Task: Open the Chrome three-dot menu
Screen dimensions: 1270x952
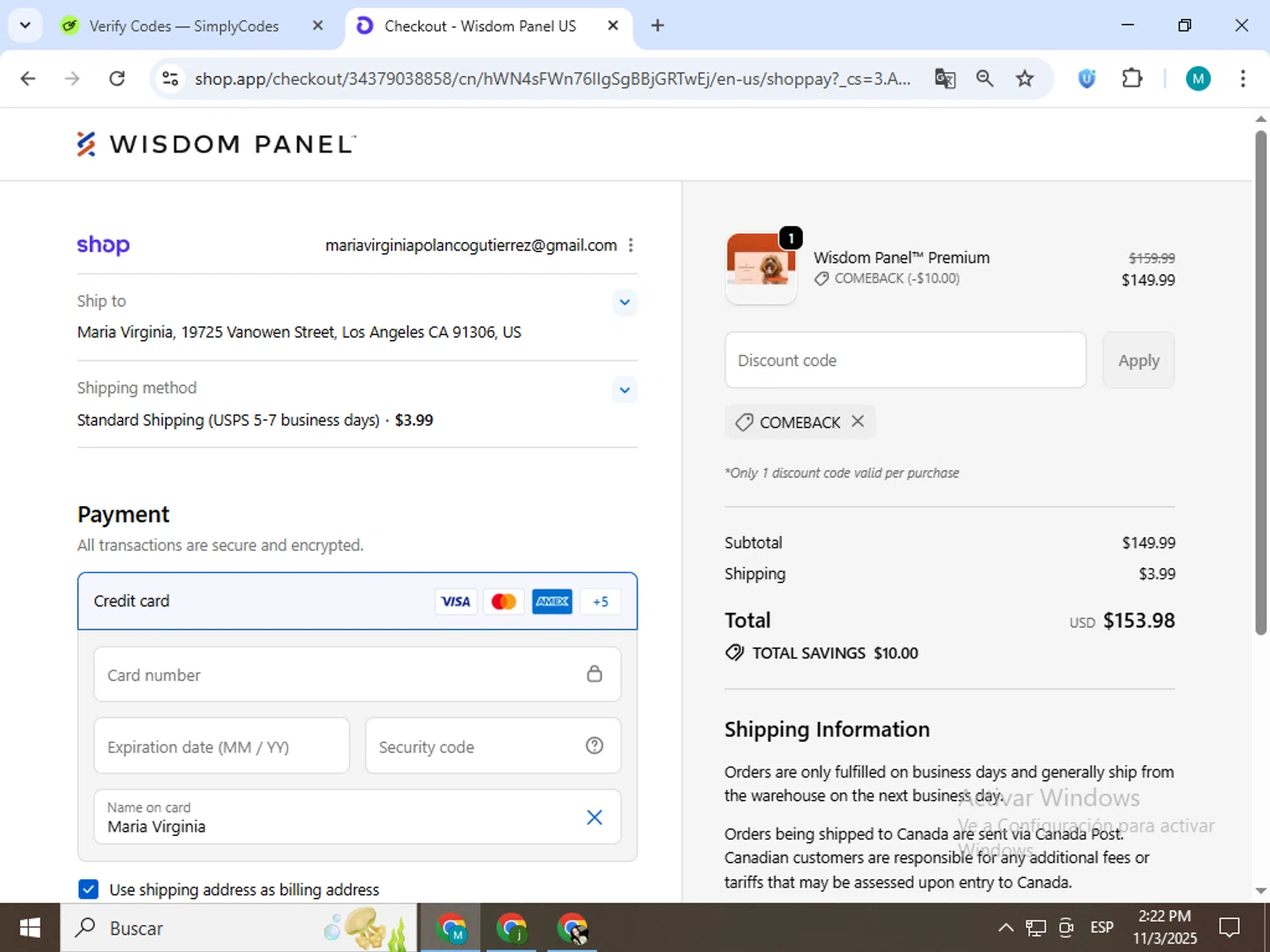Action: 1243,79
